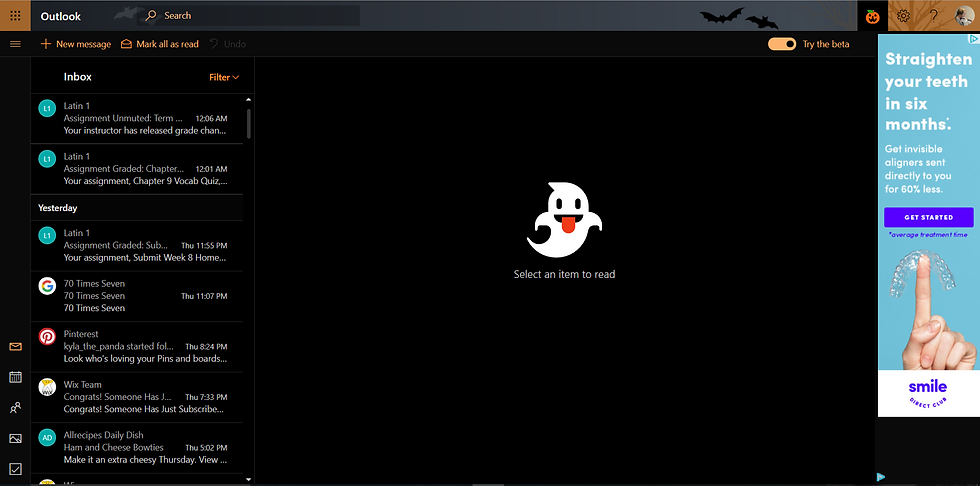Click the Yesterday group header
The image size is (980, 486).
137,207
